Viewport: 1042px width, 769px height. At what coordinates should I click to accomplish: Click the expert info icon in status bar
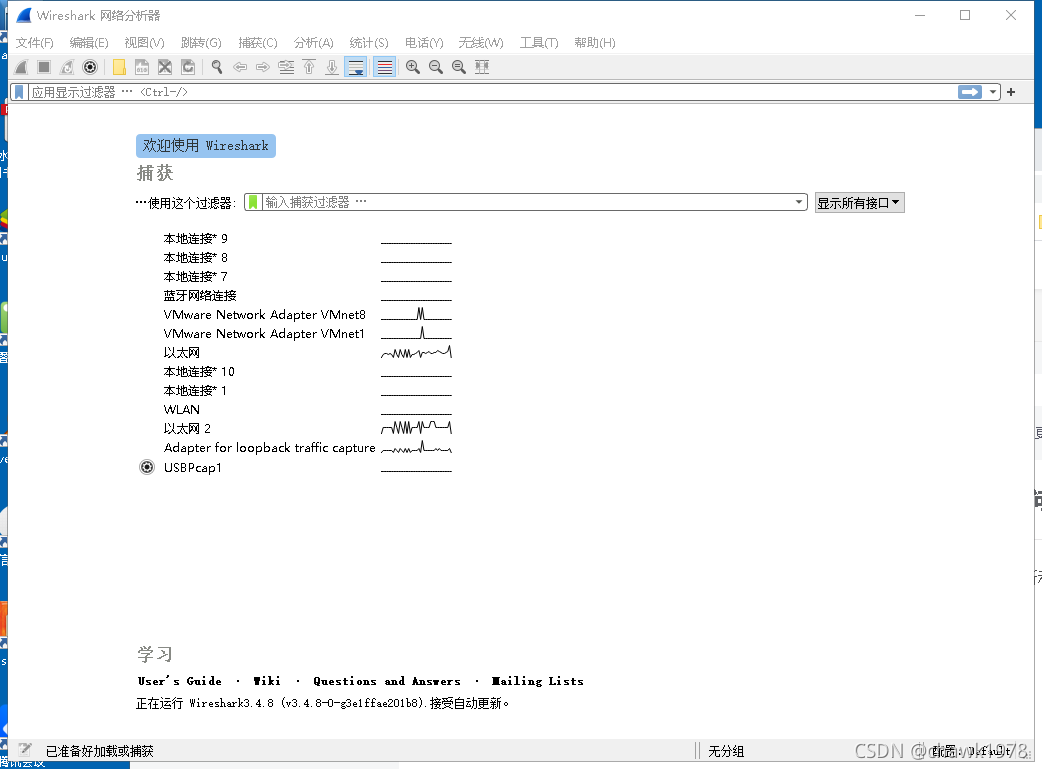[25, 750]
